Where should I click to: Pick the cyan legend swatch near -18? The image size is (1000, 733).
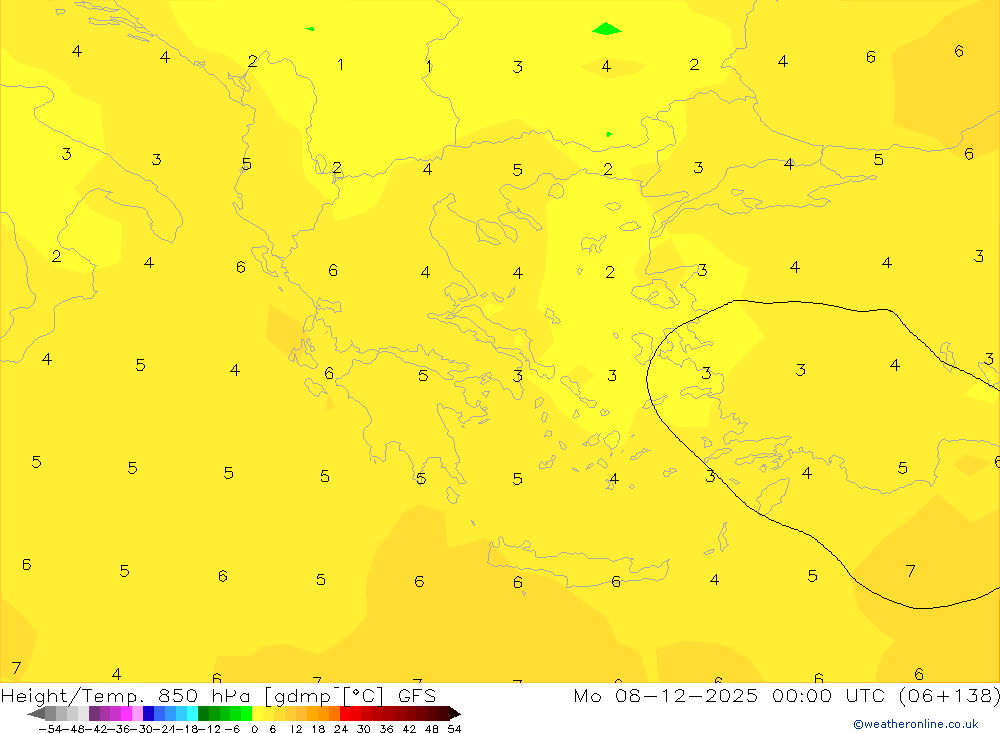point(192,713)
